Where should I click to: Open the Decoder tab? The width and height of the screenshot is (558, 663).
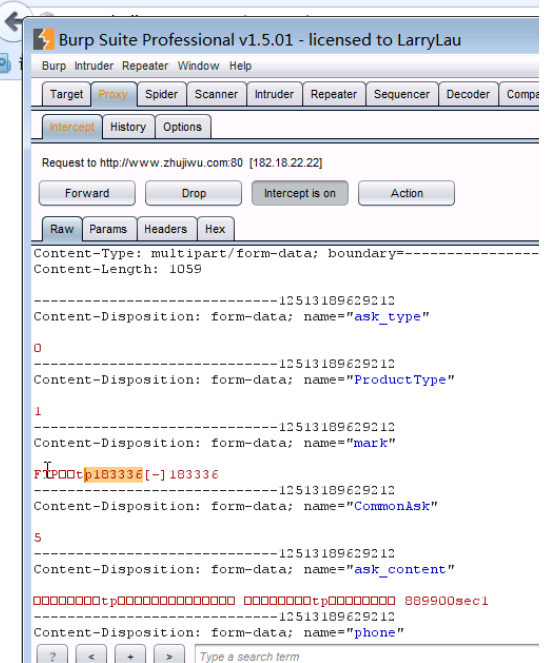[x=468, y=94]
